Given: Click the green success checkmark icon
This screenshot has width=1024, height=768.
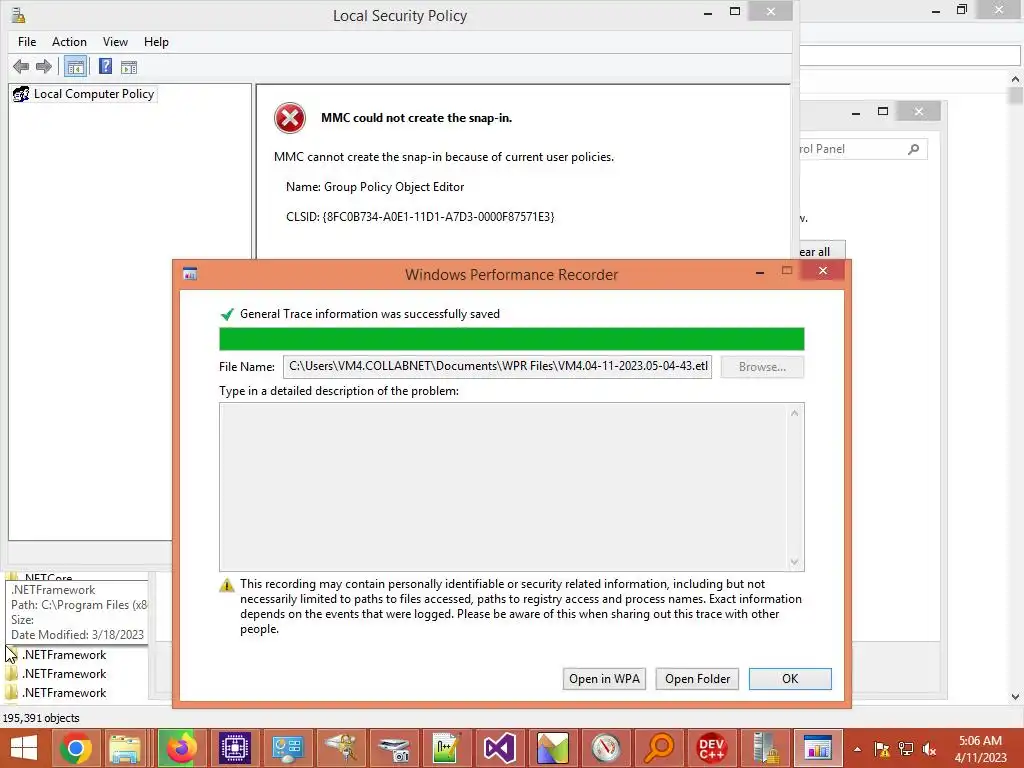Looking at the screenshot, I should 227,315.
